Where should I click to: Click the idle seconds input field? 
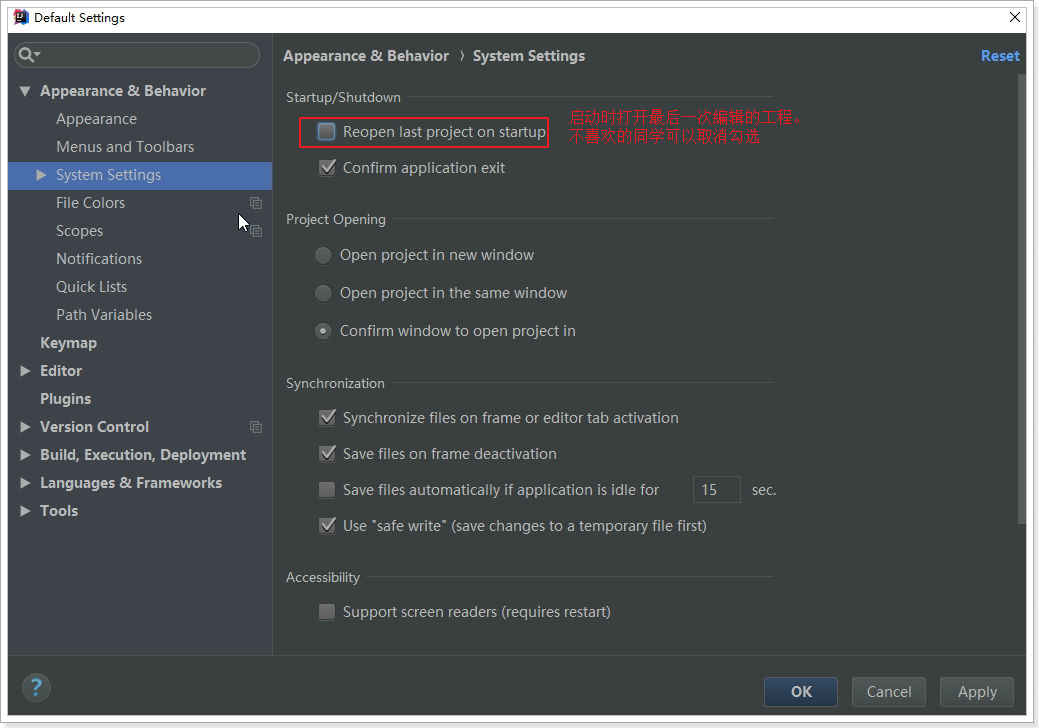pyautogui.click(x=716, y=490)
